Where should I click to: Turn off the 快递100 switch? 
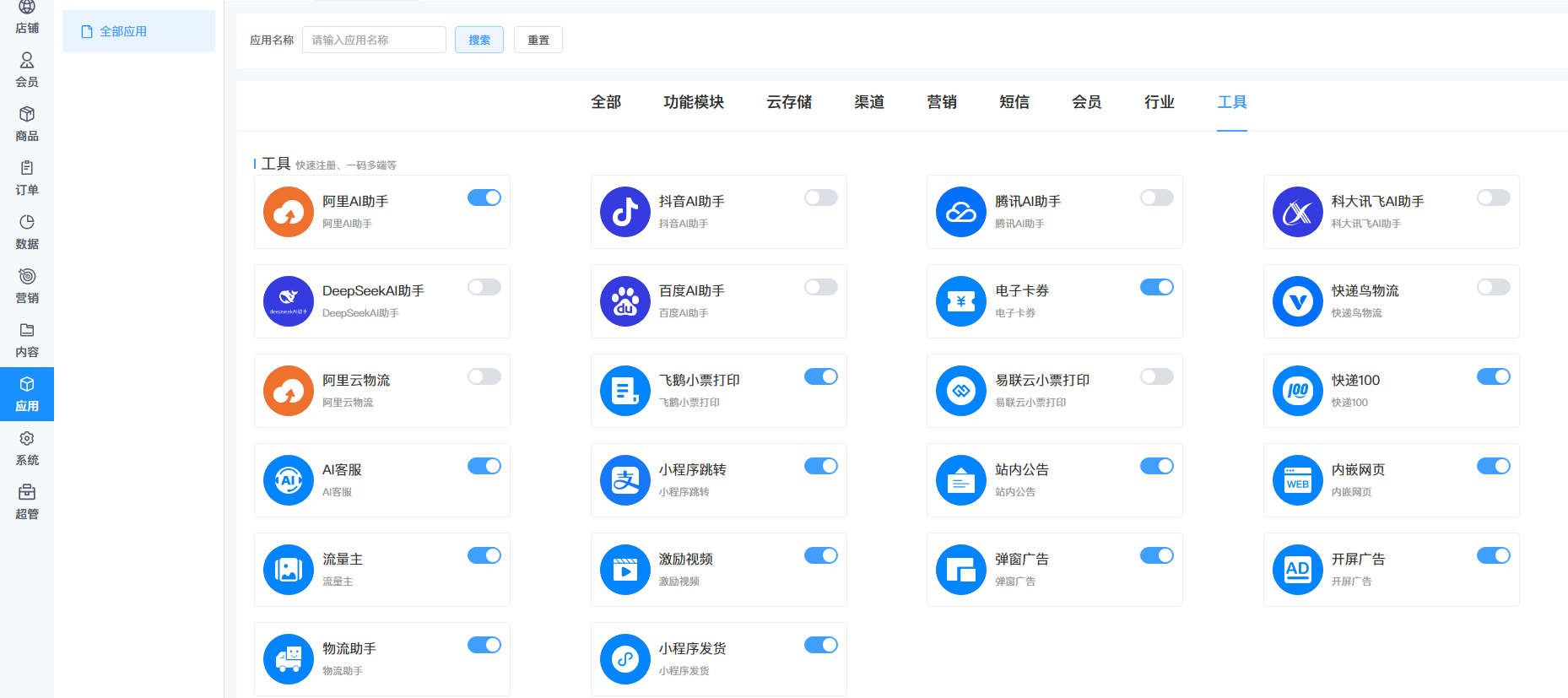point(1494,376)
